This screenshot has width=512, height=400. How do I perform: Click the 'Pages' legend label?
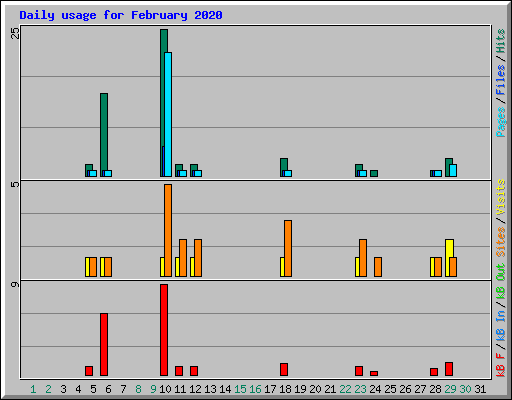point(501,122)
